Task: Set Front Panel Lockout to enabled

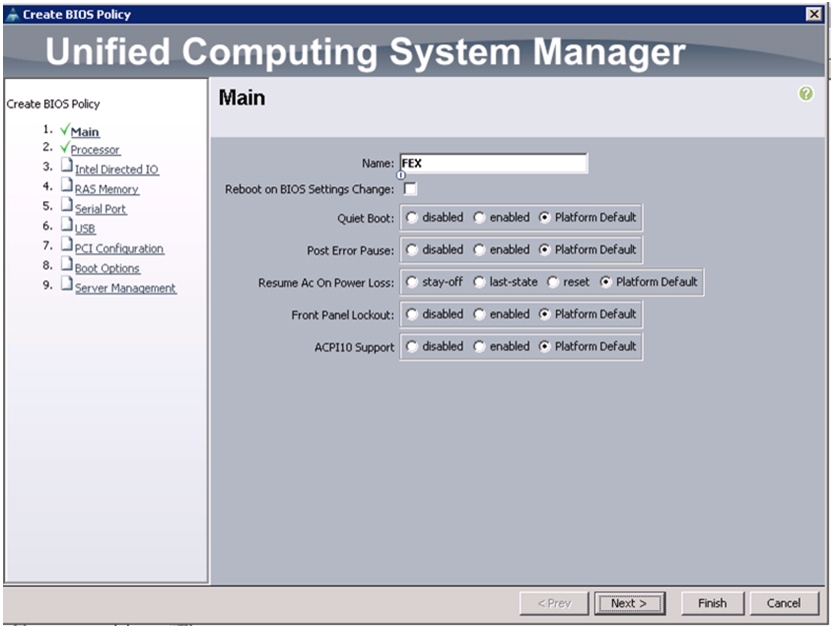Action: [479, 314]
